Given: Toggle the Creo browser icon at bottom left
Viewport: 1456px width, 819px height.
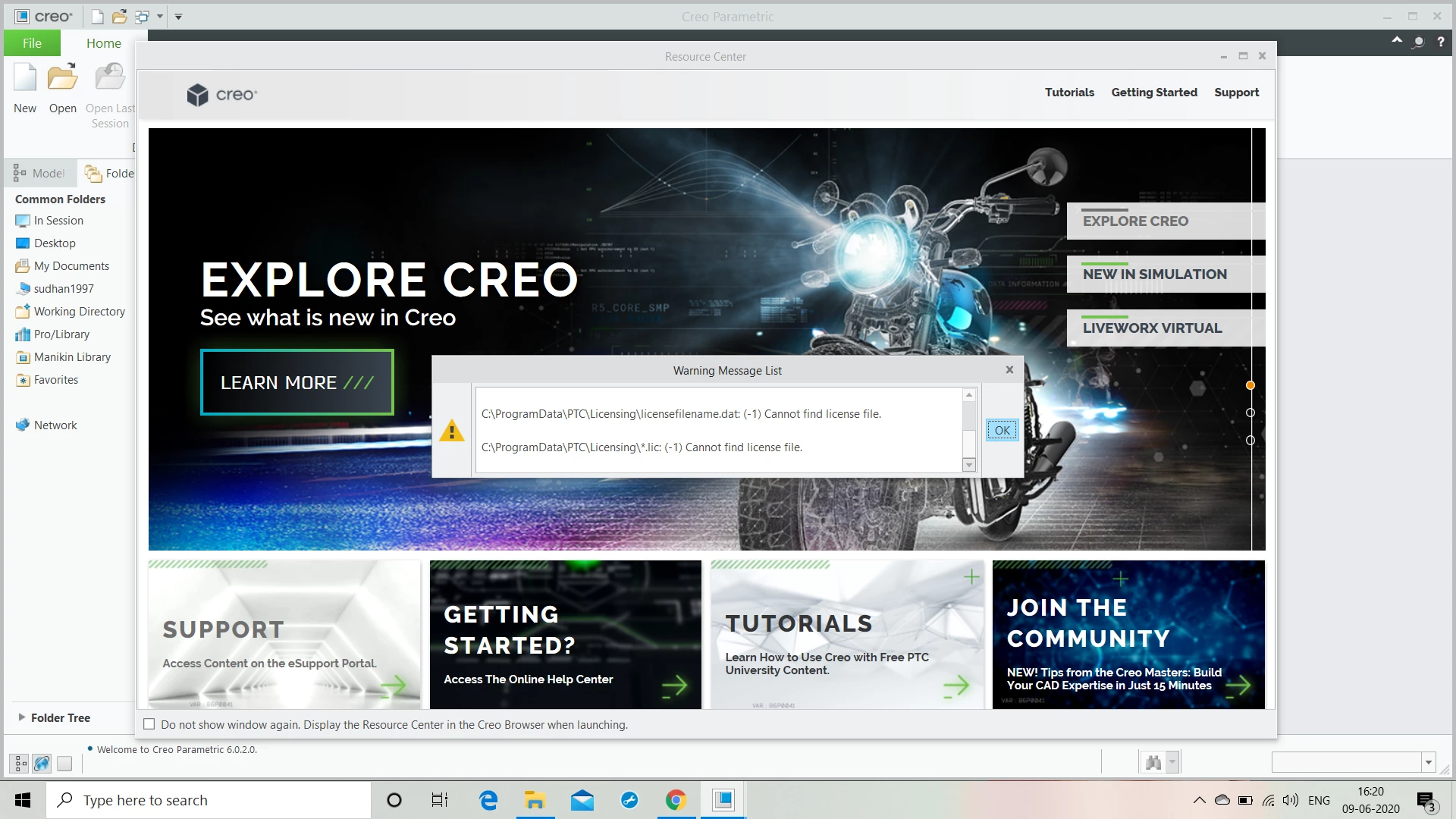Looking at the screenshot, I should 42,763.
